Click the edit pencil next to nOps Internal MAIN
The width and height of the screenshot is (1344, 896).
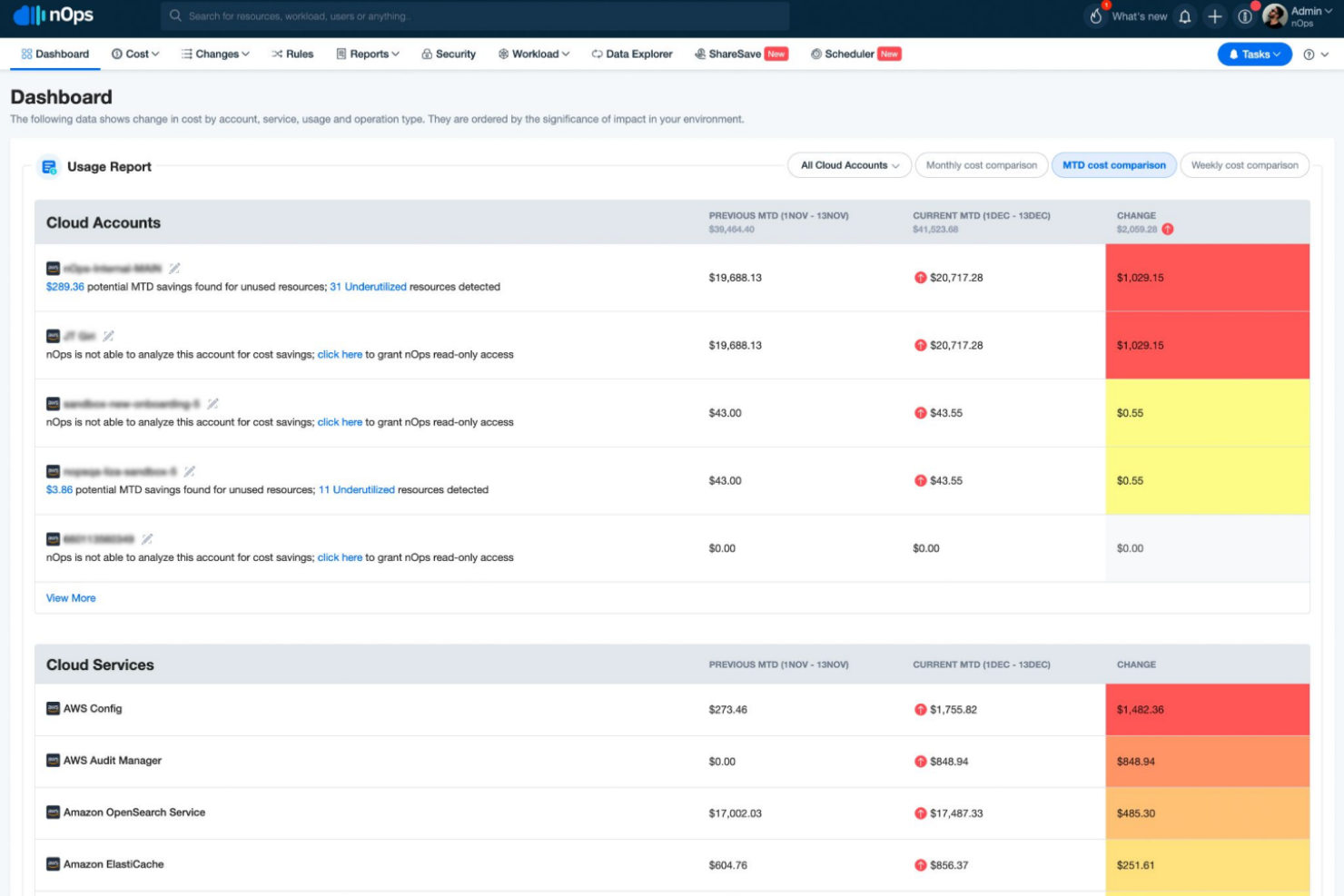pos(173,268)
